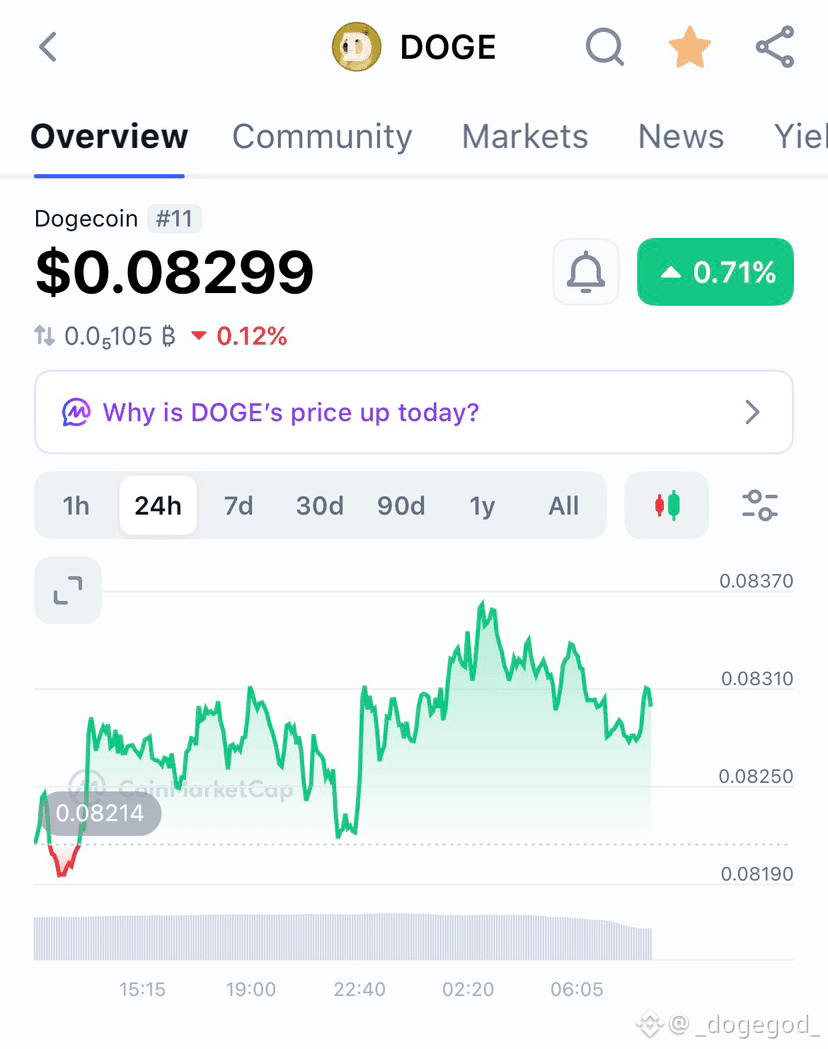Tap the share icon

point(775,47)
